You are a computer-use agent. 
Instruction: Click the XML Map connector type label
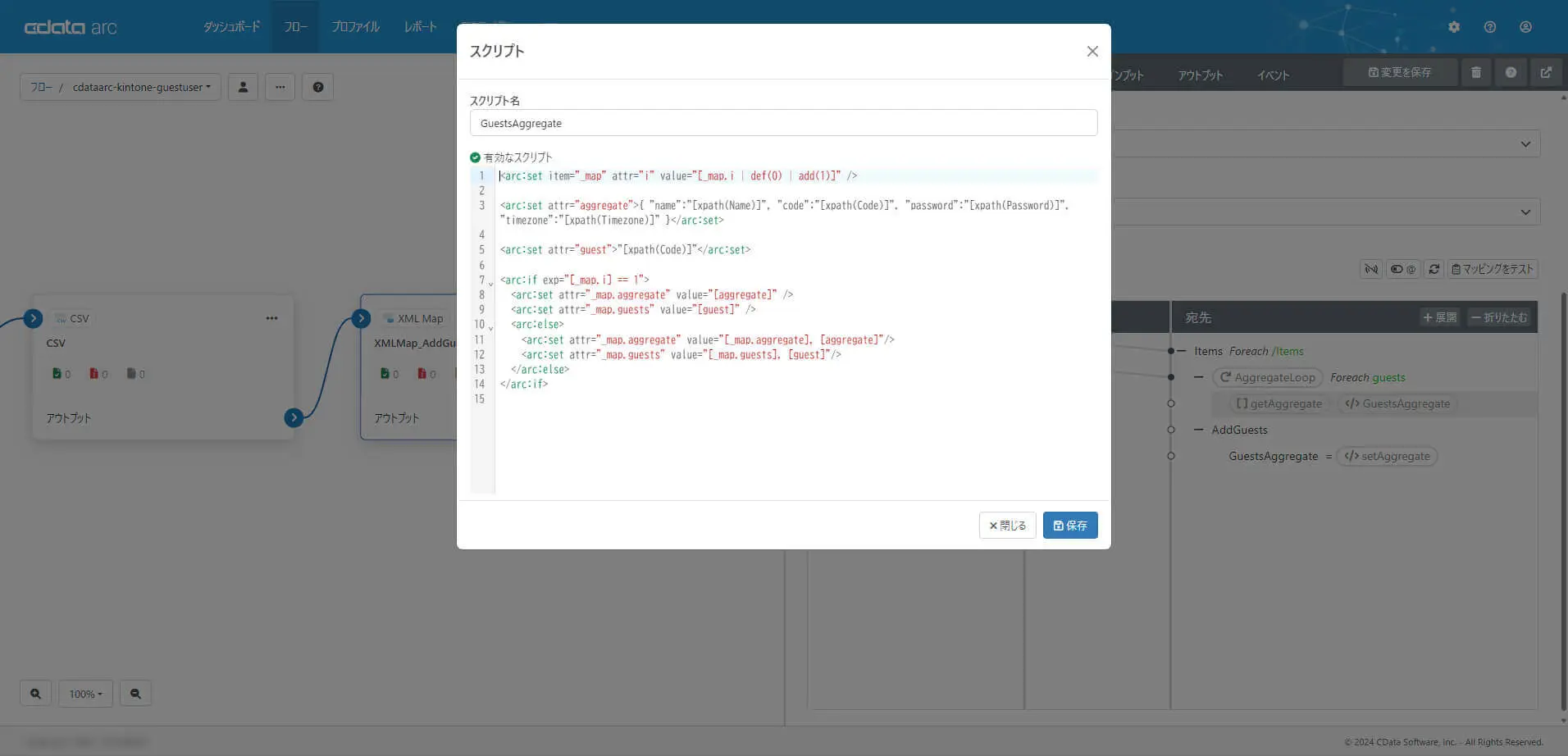413,318
